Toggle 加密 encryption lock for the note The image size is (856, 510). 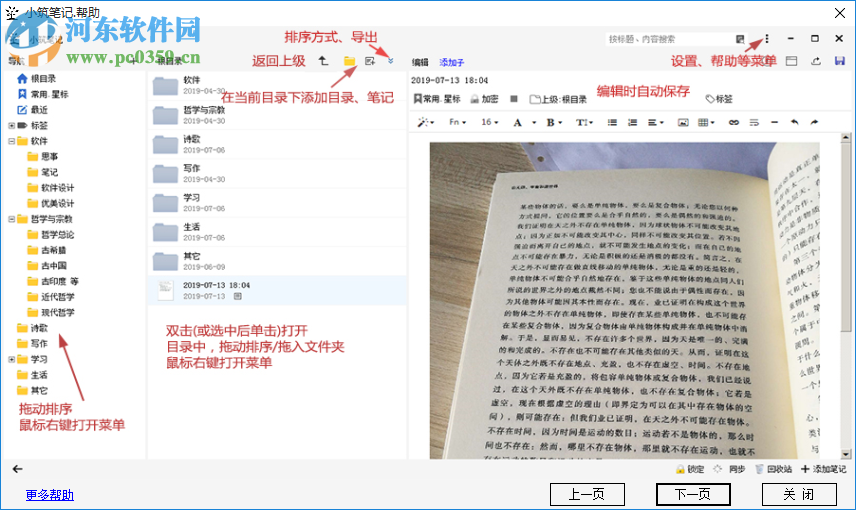point(484,99)
